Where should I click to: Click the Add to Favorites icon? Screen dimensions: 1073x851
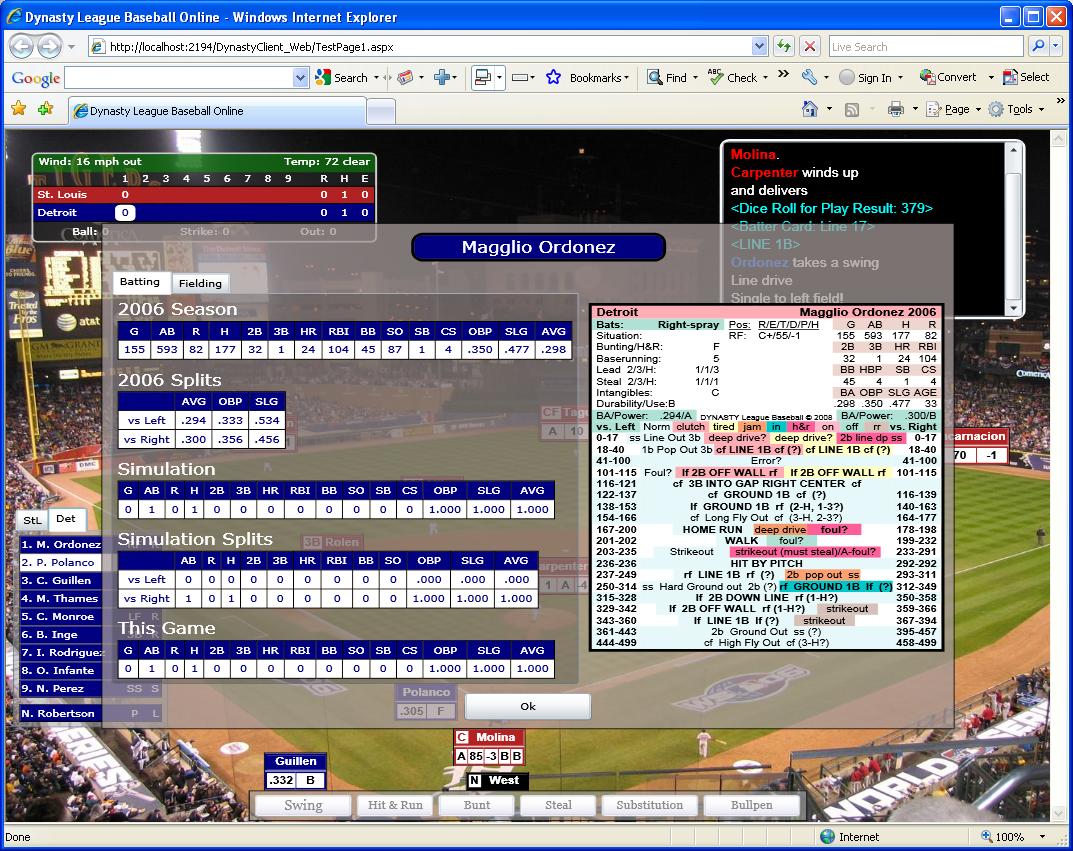(x=45, y=109)
